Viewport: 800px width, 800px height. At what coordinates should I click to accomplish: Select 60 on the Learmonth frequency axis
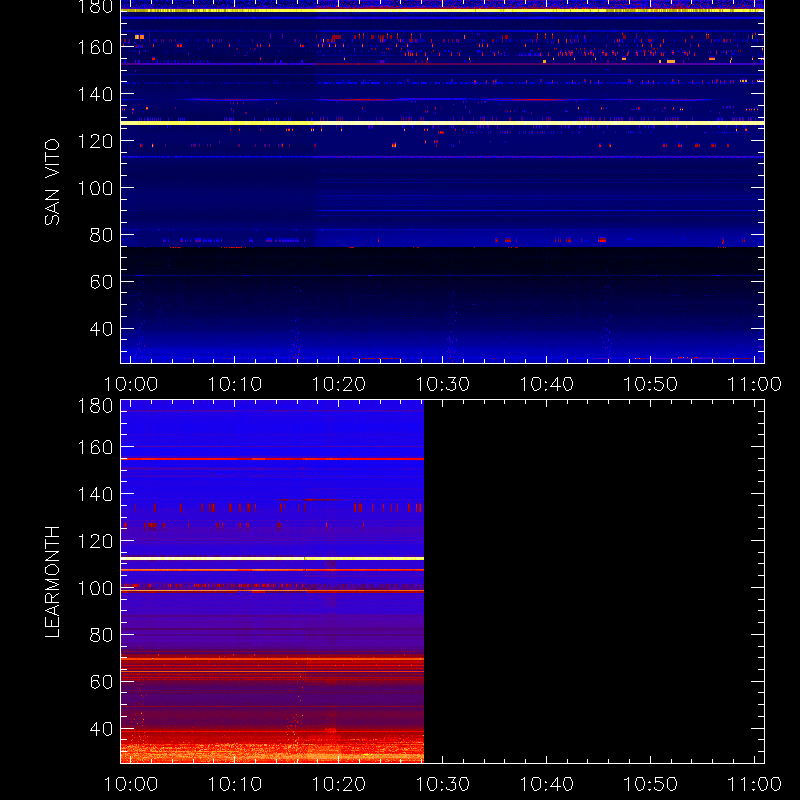tap(102, 682)
